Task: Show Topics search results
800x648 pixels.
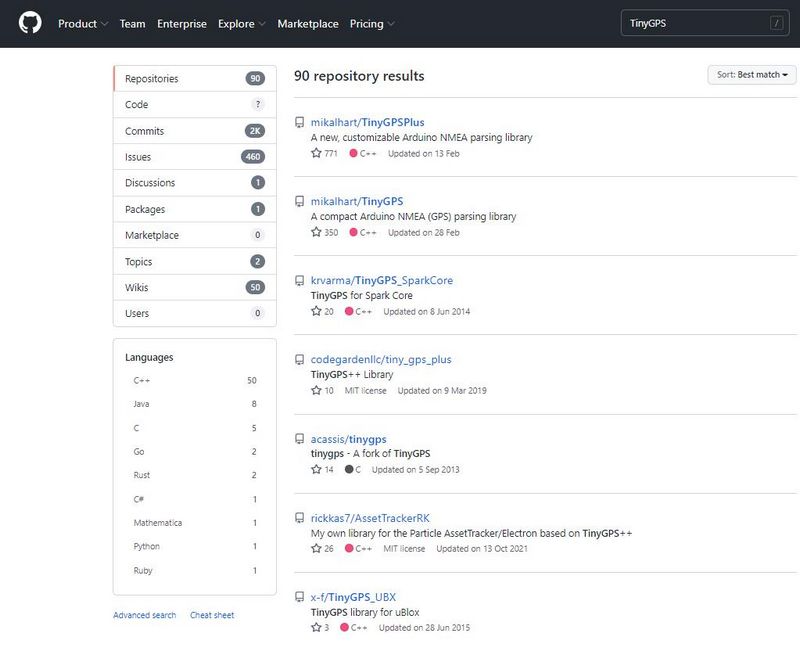Action: pos(195,262)
